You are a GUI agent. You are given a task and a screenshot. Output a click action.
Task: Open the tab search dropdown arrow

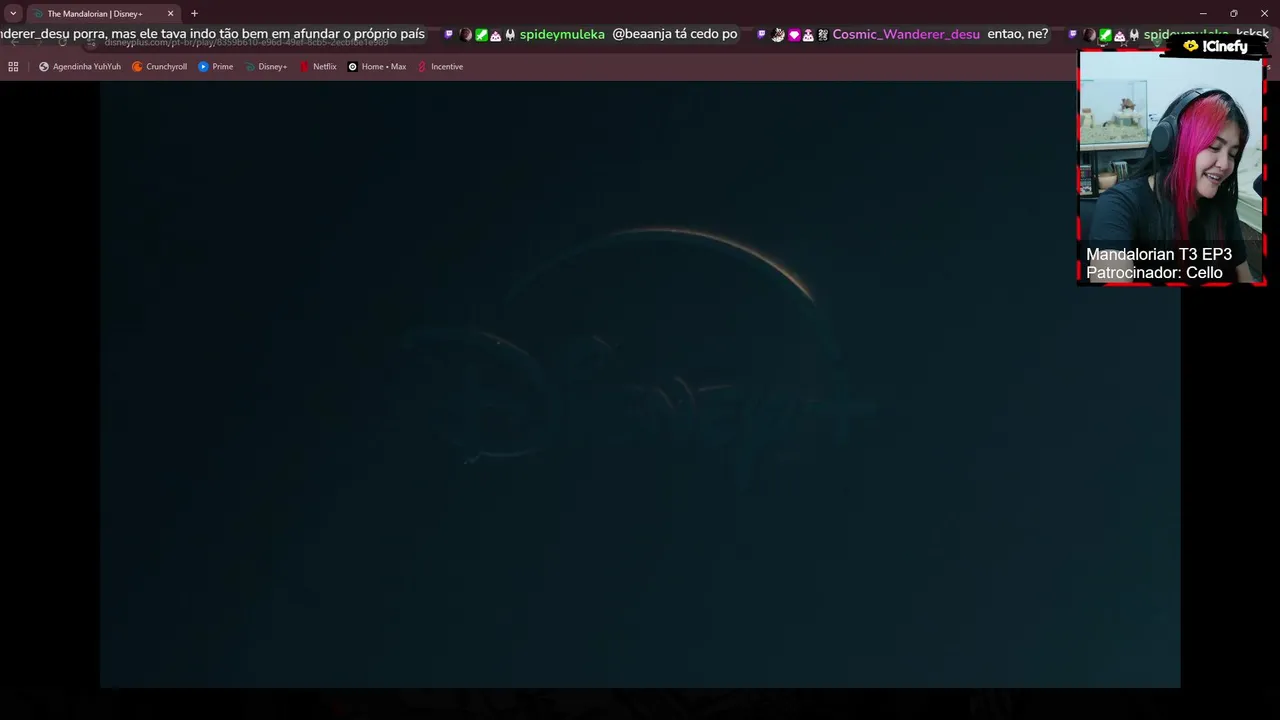pyautogui.click(x=13, y=13)
